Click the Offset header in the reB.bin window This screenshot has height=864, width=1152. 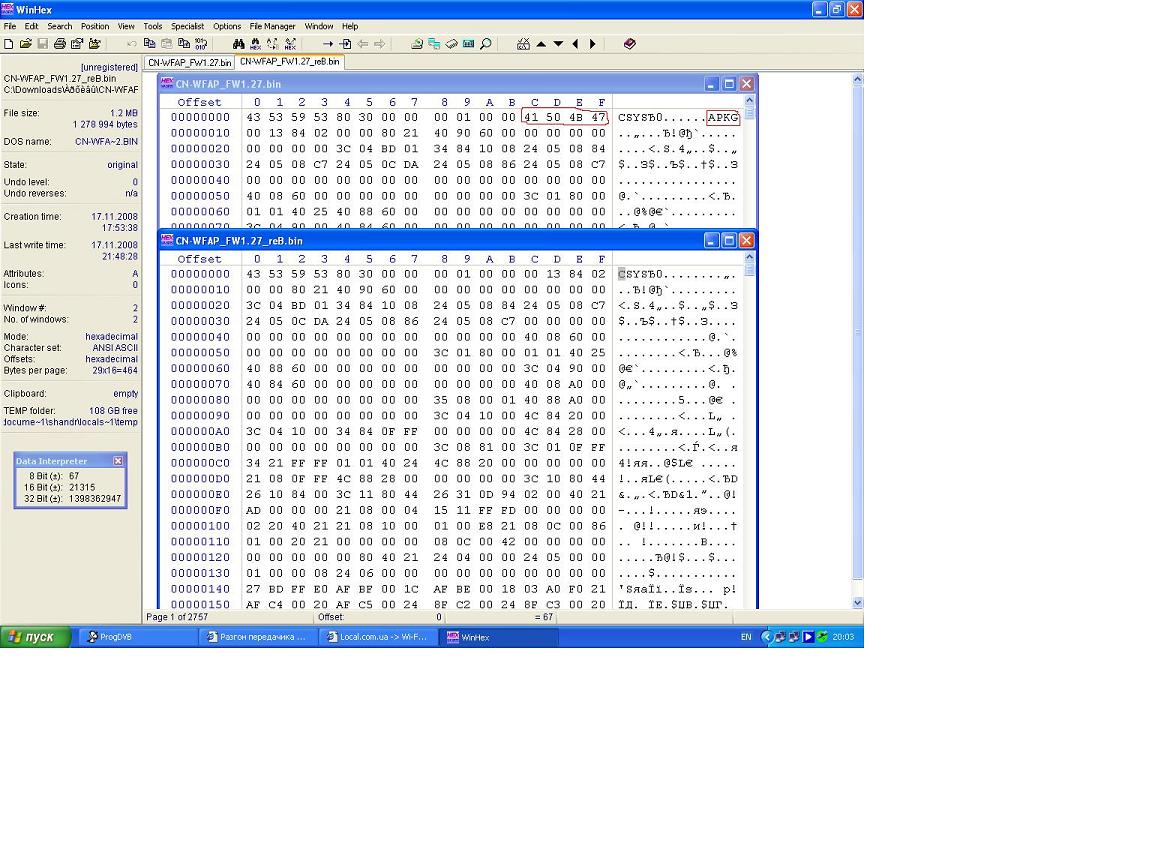tap(199, 259)
